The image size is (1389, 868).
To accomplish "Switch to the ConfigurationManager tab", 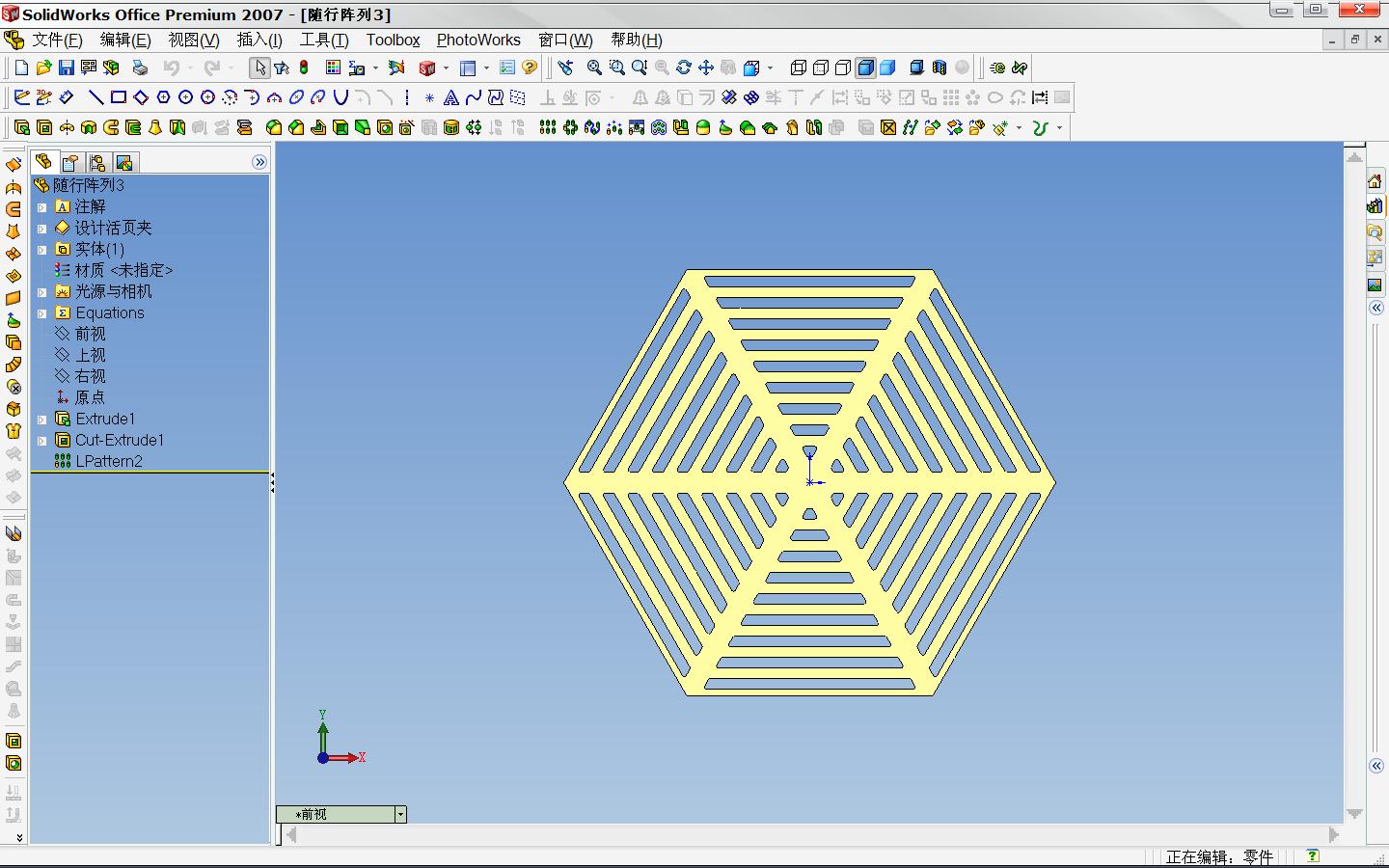I will (x=96, y=162).
